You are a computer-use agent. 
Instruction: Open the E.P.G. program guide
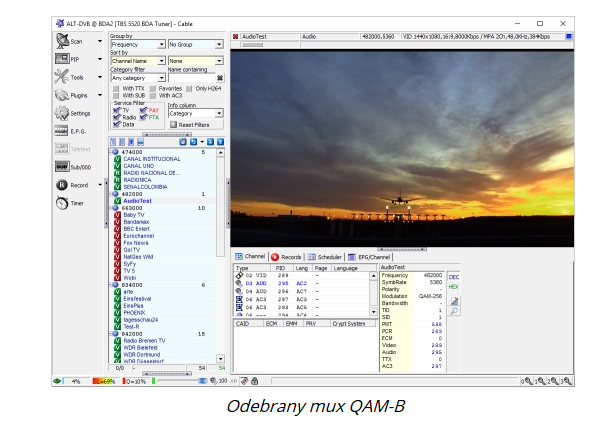click(61, 131)
